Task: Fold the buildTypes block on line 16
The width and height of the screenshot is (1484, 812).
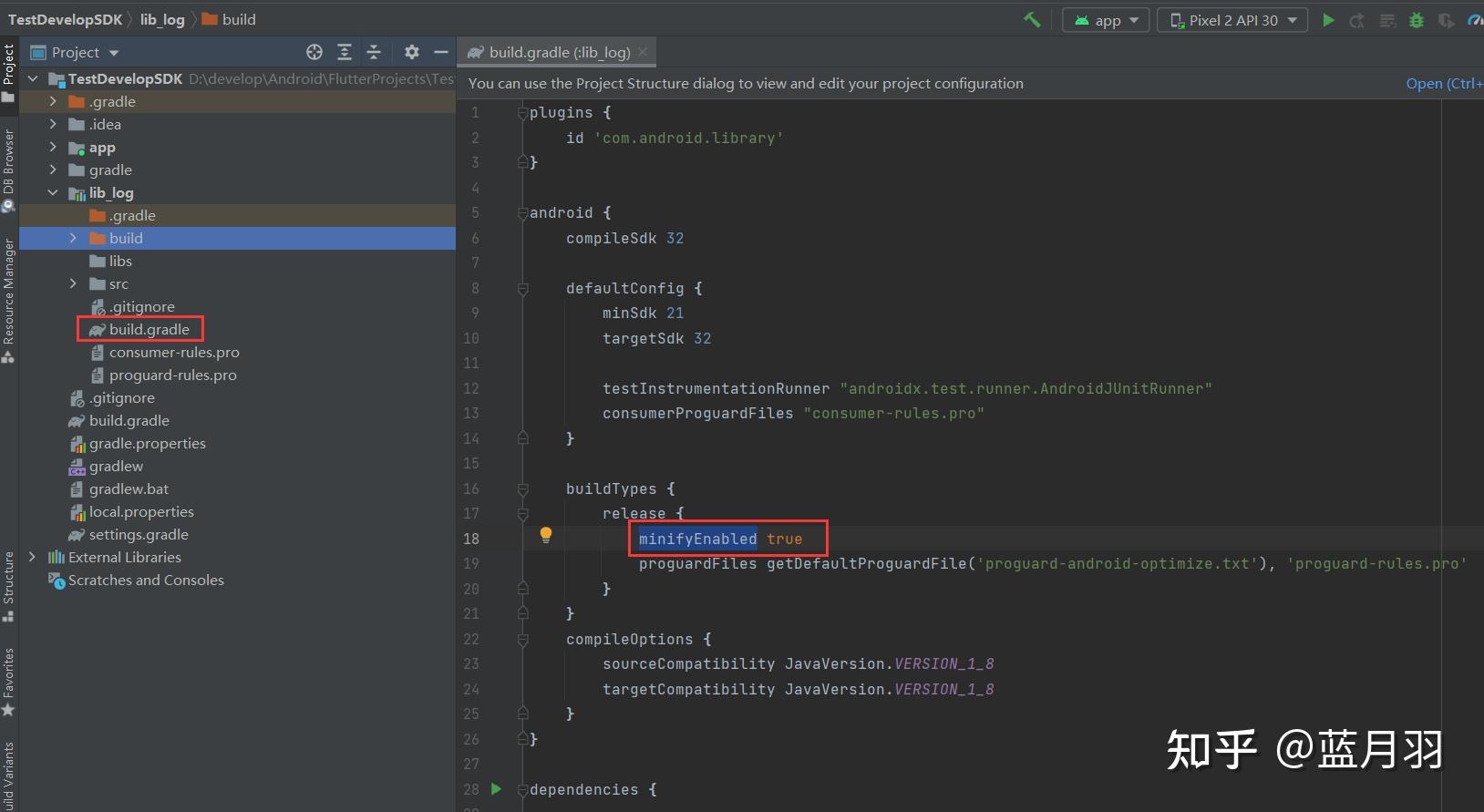Action: click(x=522, y=489)
